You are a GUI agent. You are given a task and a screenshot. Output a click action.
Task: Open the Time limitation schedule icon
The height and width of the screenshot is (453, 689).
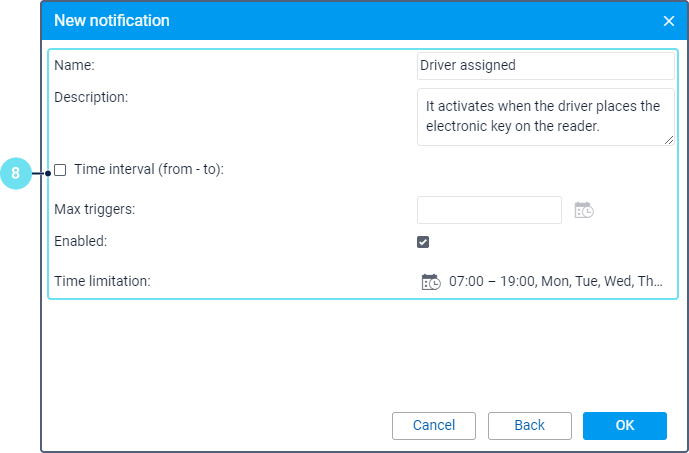pos(430,282)
